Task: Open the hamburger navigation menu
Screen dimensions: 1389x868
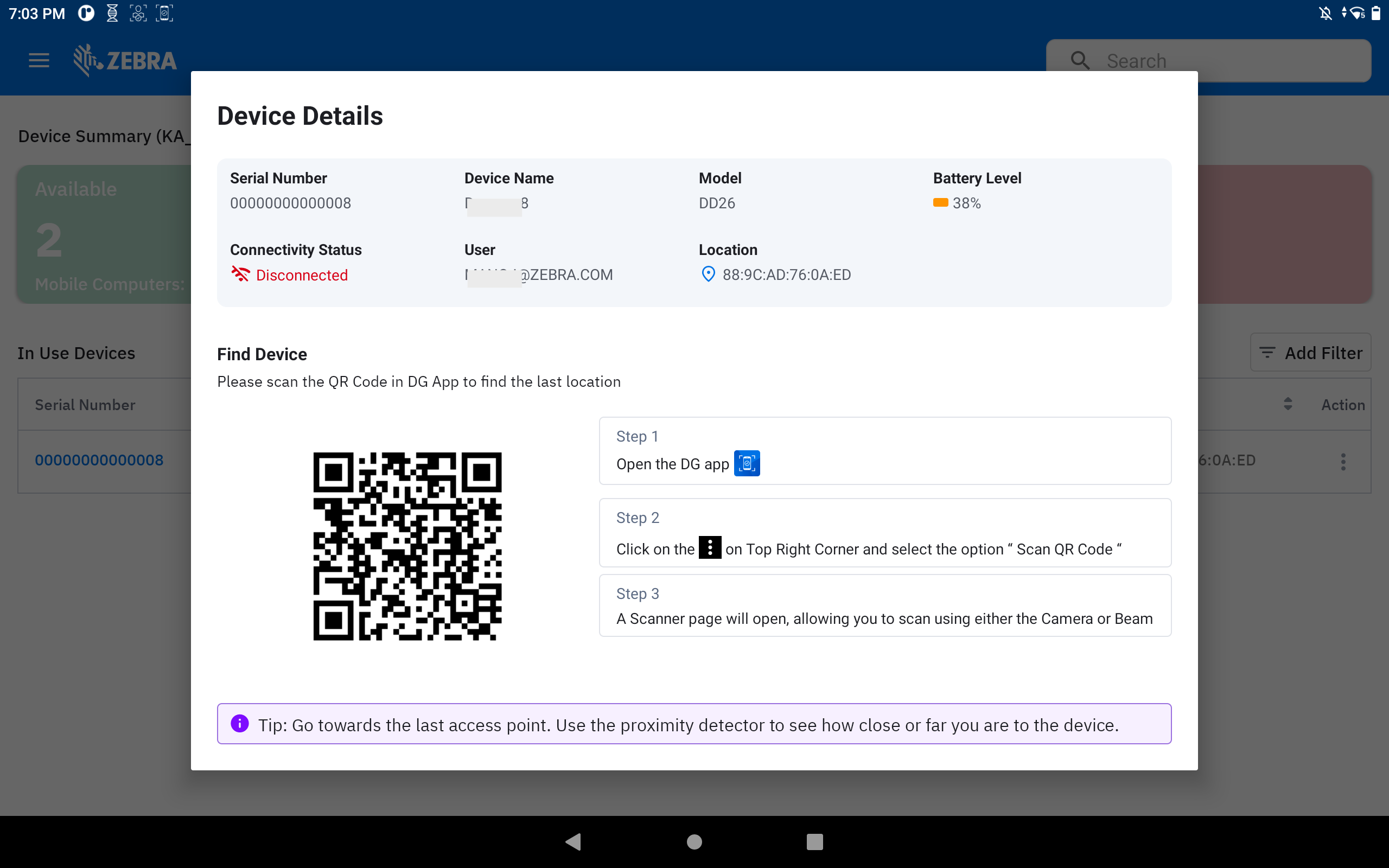Action: click(x=39, y=60)
